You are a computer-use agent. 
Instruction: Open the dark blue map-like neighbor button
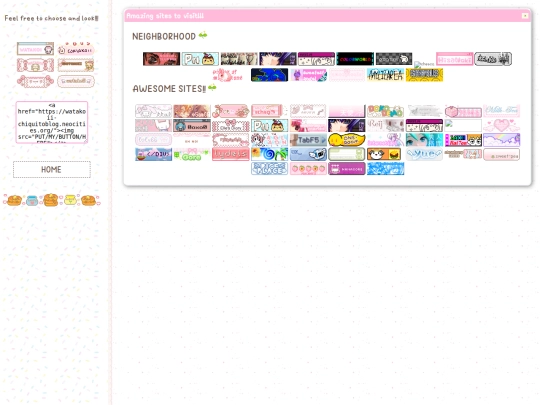[x=270, y=75]
